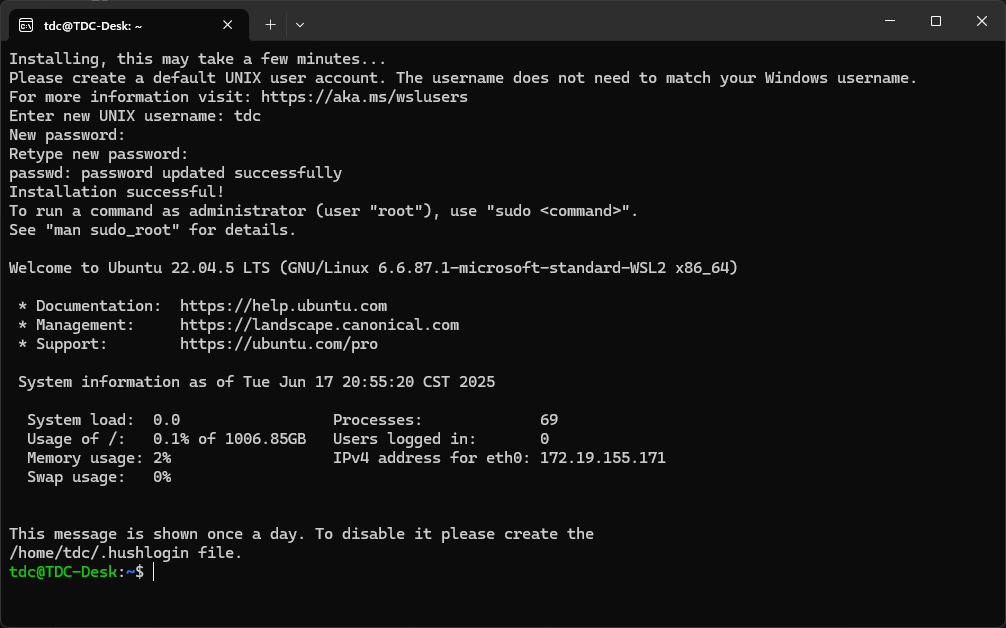Open the https://aka.ms/wslusers link
1006x628 pixels.
[x=364, y=97]
